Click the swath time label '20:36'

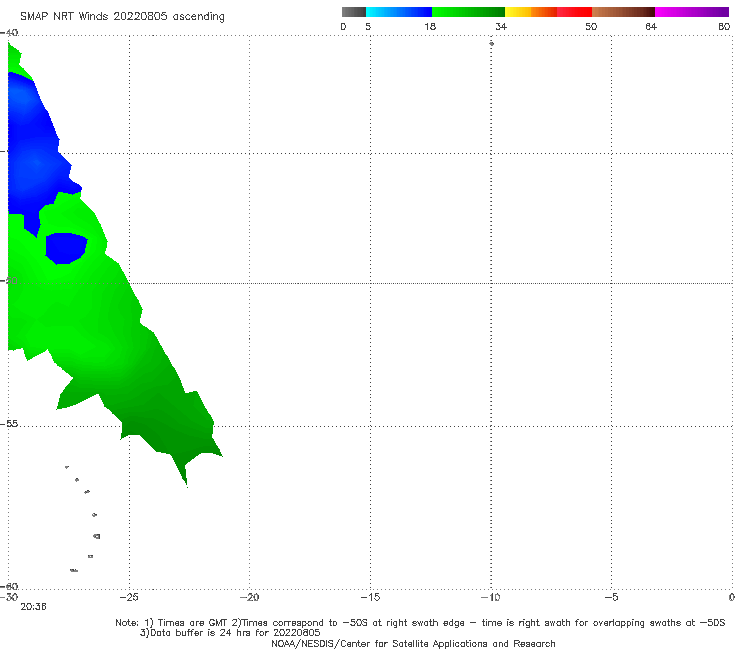point(33,607)
